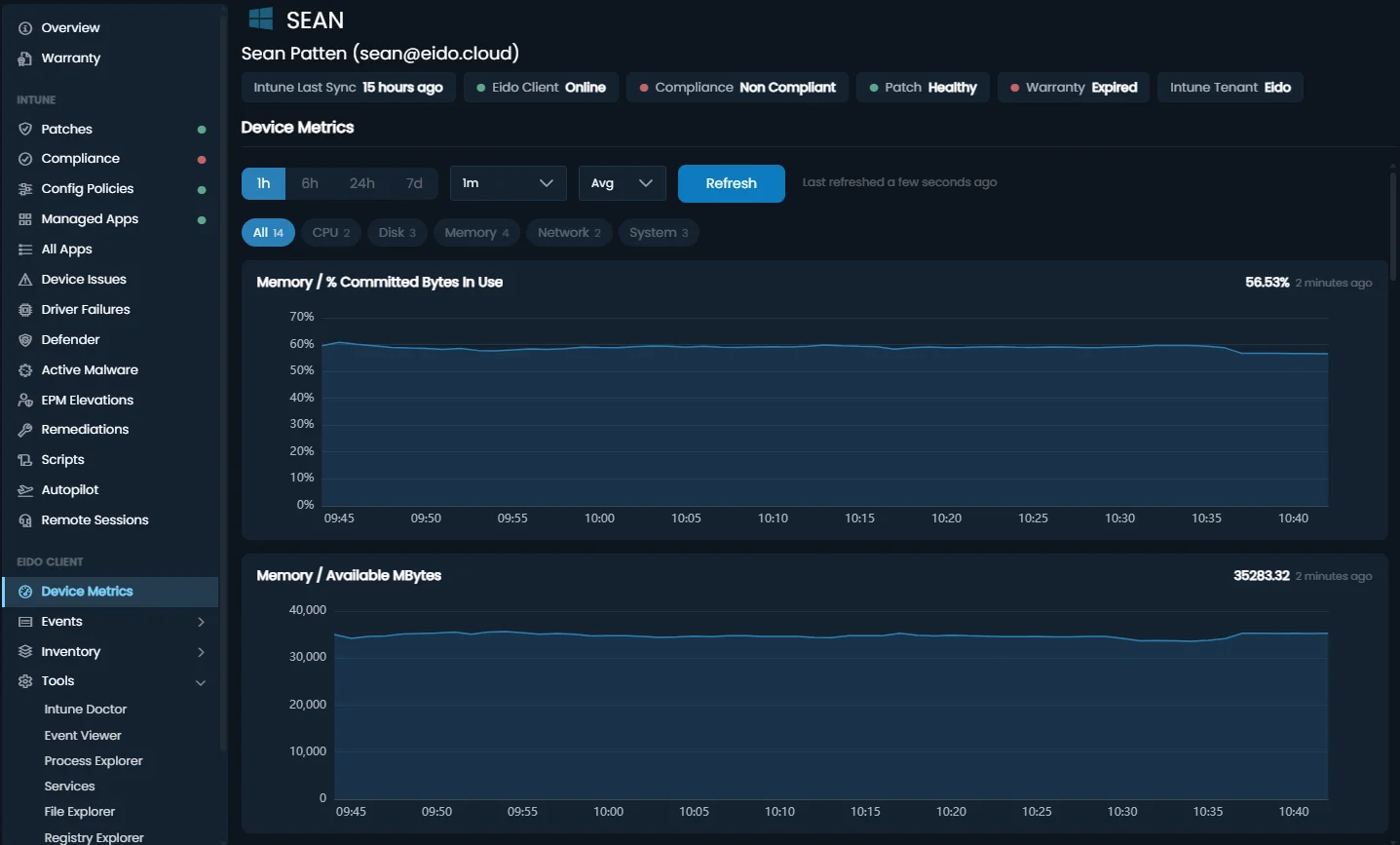This screenshot has width=1400, height=845.
Task: Click the Refresh button
Action: [732, 183]
